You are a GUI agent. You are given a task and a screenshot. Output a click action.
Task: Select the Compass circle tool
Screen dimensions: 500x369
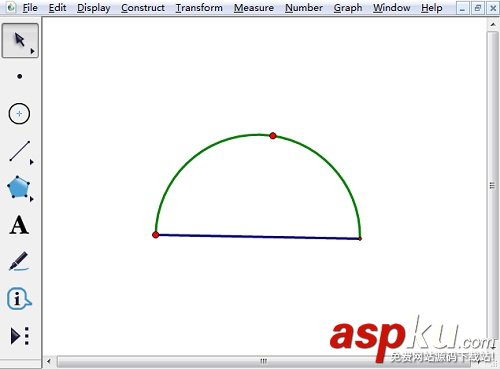pyautogui.click(x=19, y=114)
